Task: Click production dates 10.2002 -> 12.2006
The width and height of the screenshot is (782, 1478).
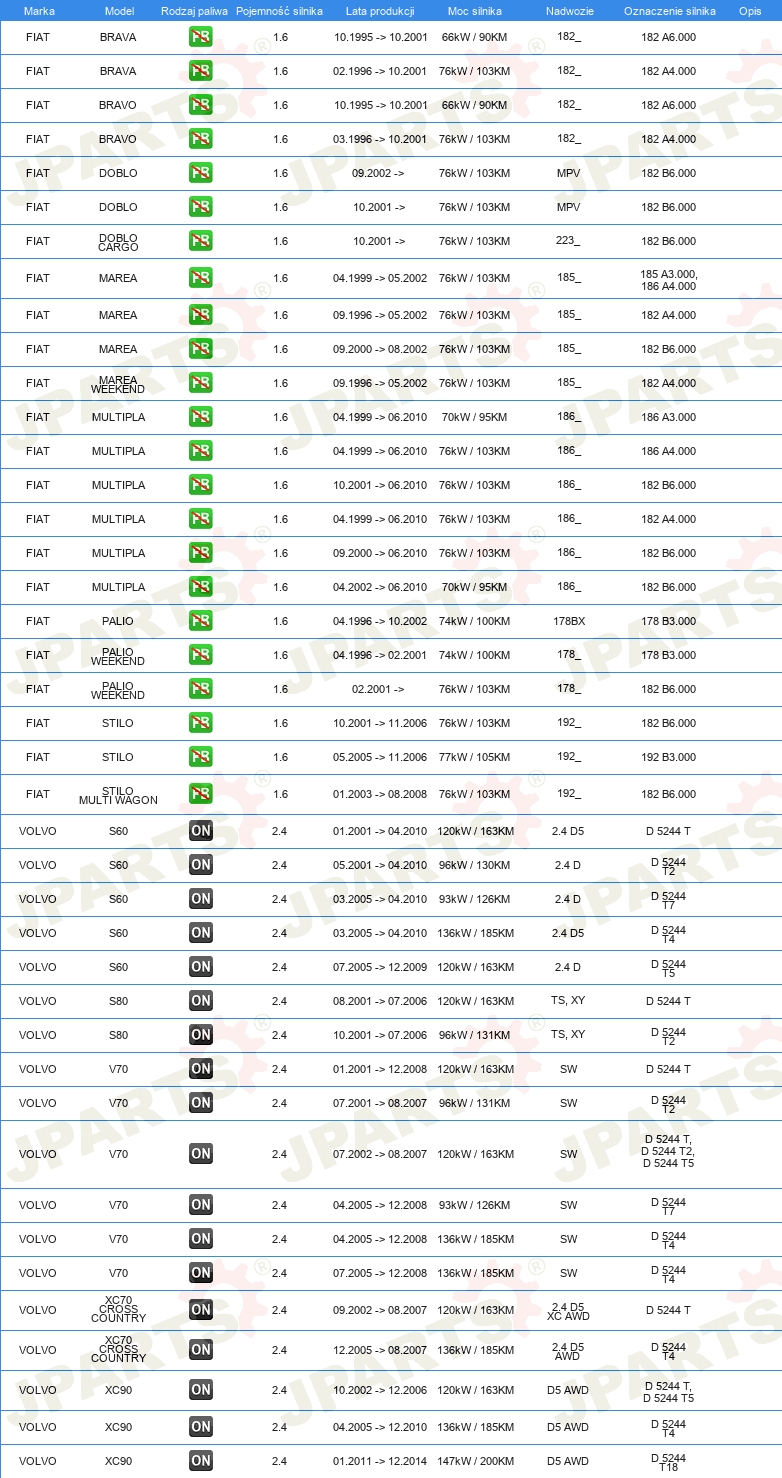Action: point(380,1390)
